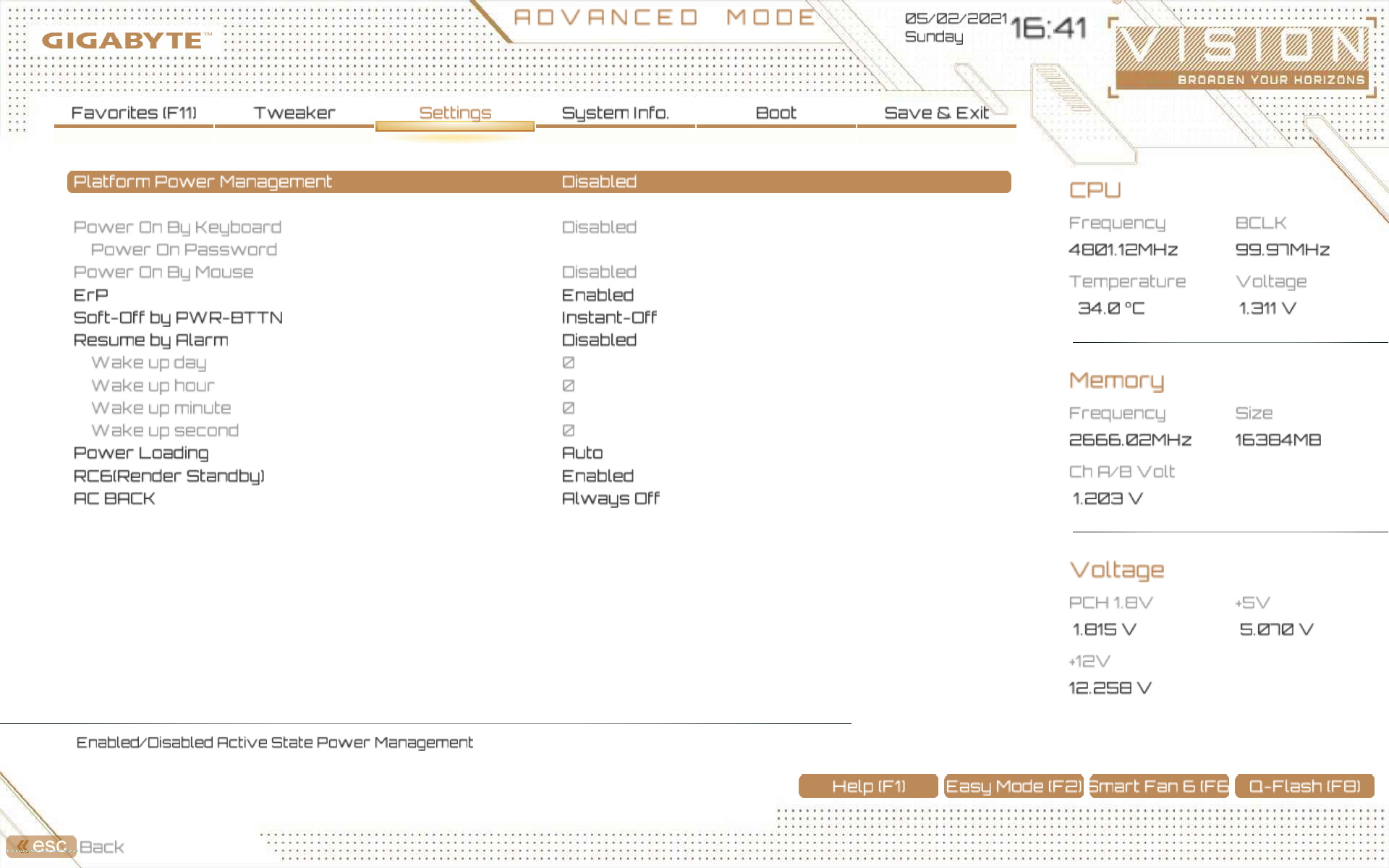Open Soft-Off by PWR-BTTN Instant-Off options
Viewport: 1389px width, 868px height.
609,318
